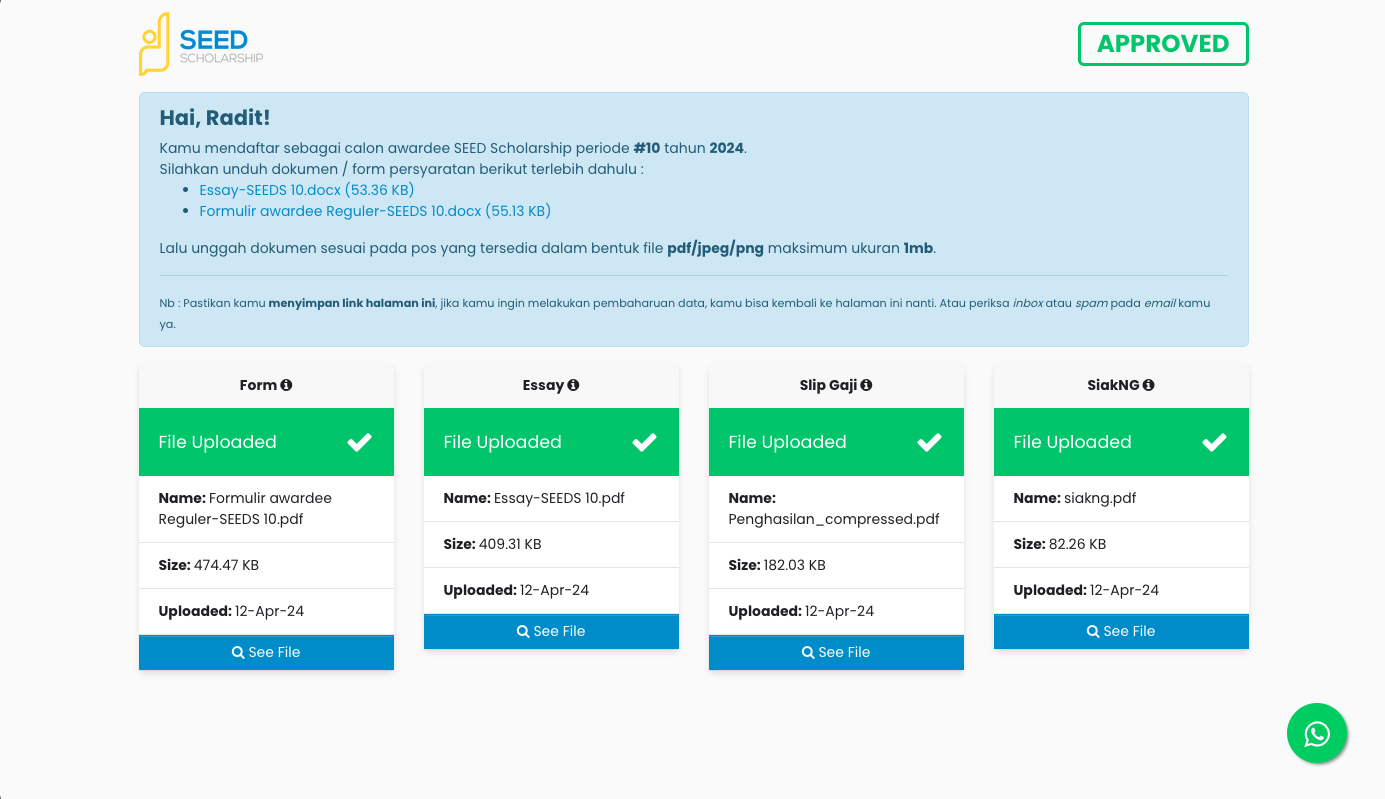Click size value 82.26 KB

[x=1077, y=544]
